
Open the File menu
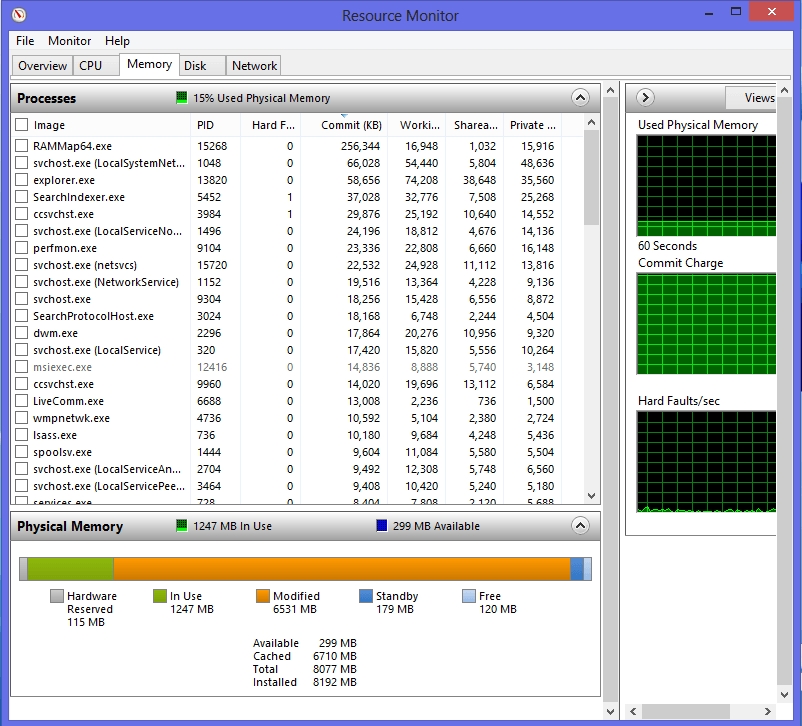coord(25,41)
